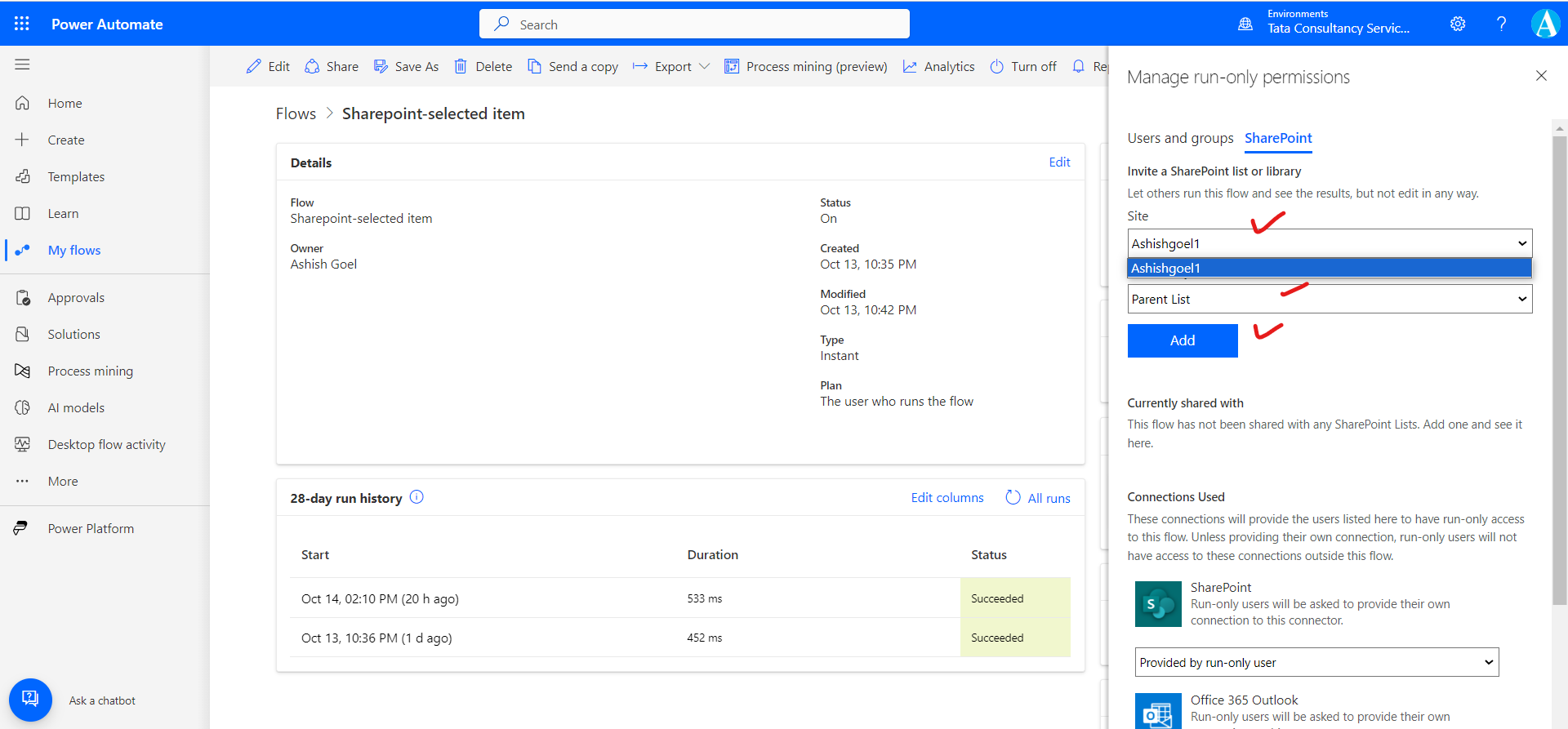Screen dimensions: 1568x729
Task: Open the Ask a chatbot button
Action: pos(30,700)
